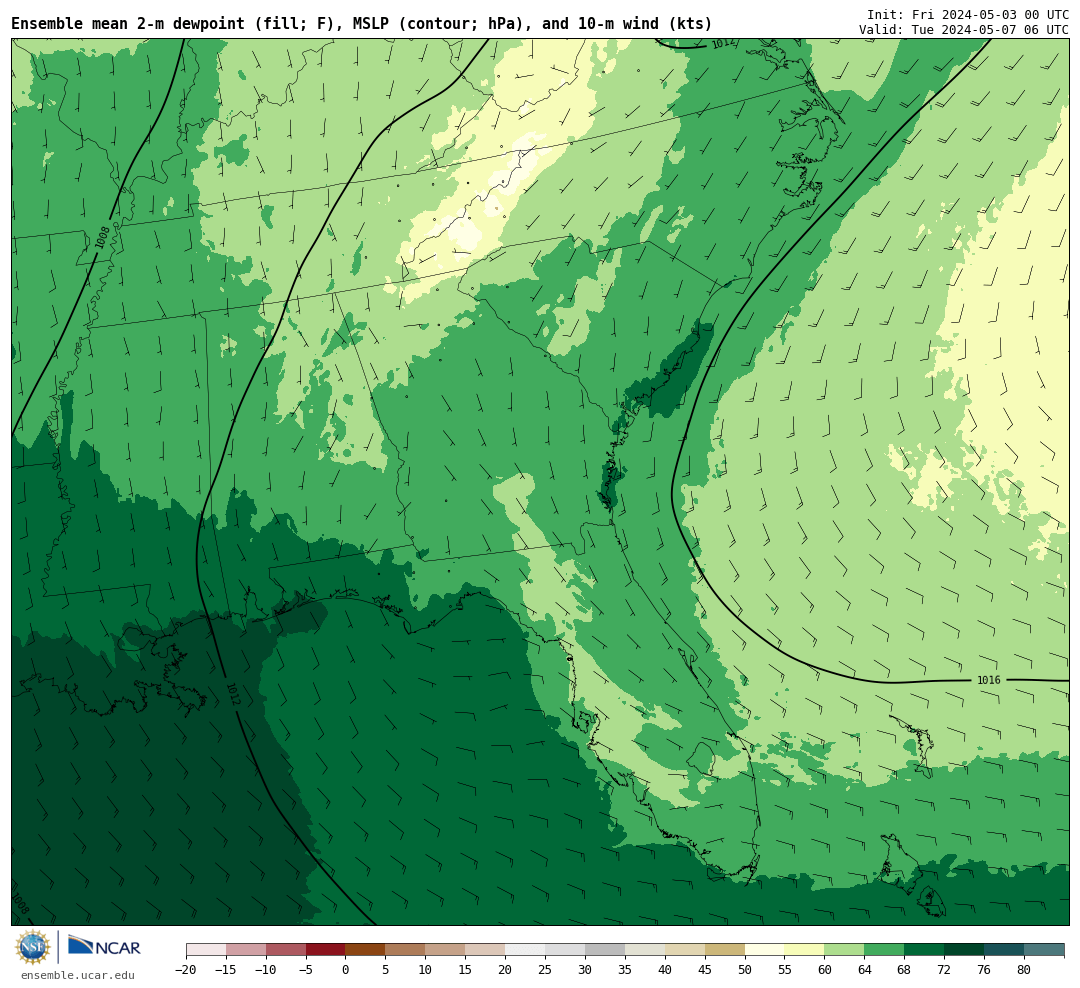The image size is (1080, 988).
Task: Click the Valid: Tue 2024-05-07 06 UTC text
Action: pos(964,30)
